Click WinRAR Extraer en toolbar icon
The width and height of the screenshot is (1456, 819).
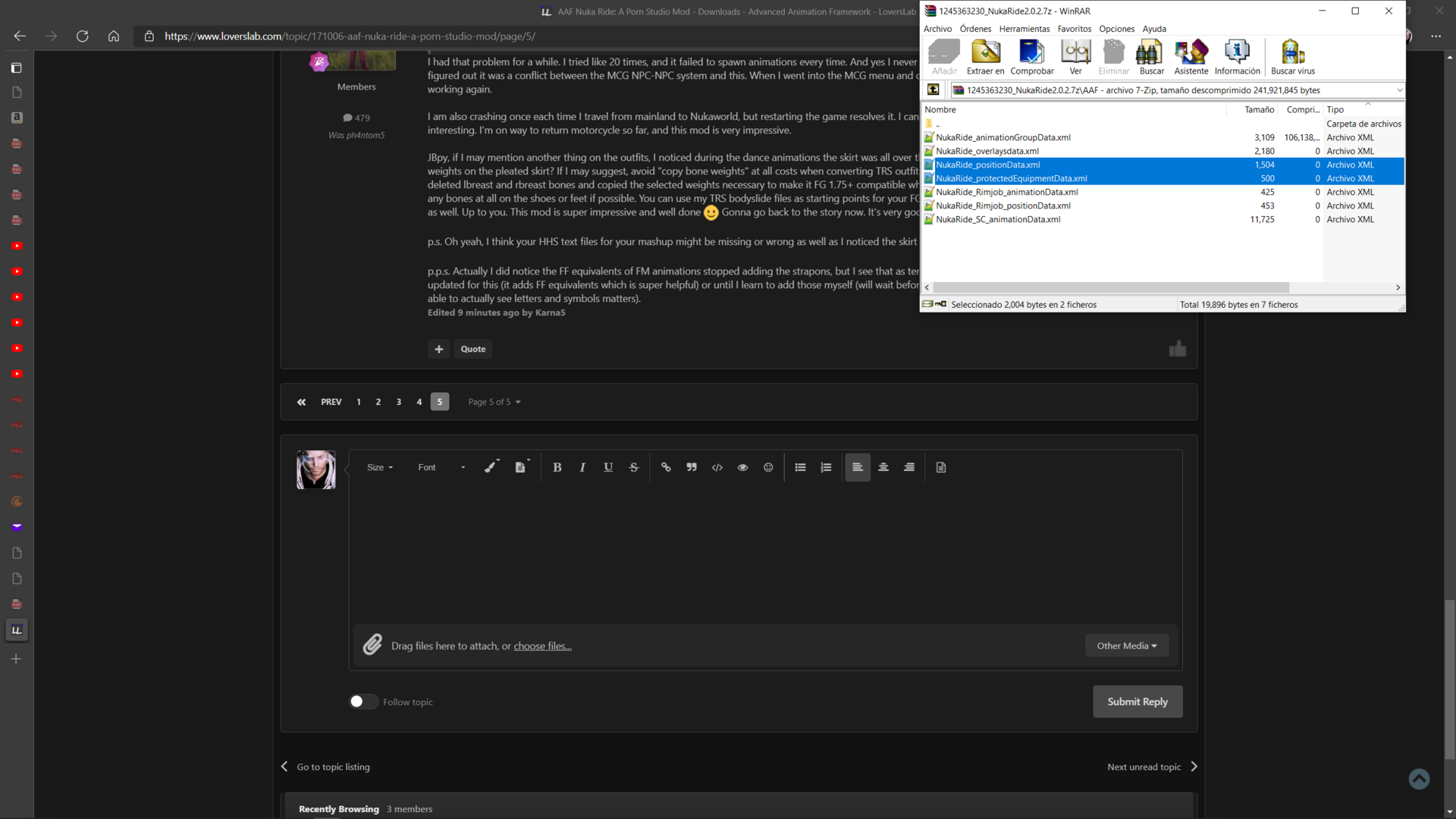click(985, 58)
